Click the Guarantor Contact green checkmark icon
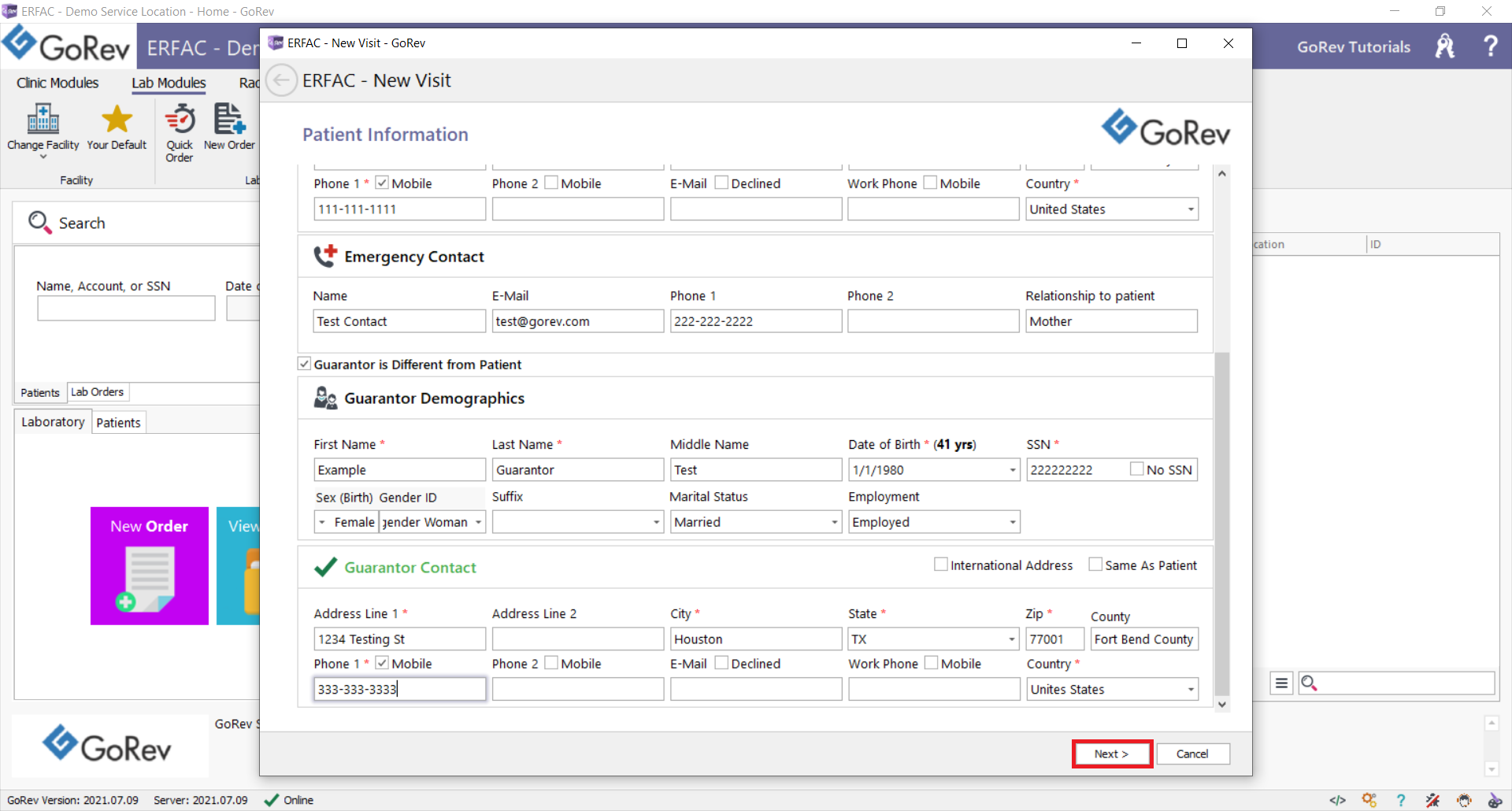1512x811 pixels. 325,567
